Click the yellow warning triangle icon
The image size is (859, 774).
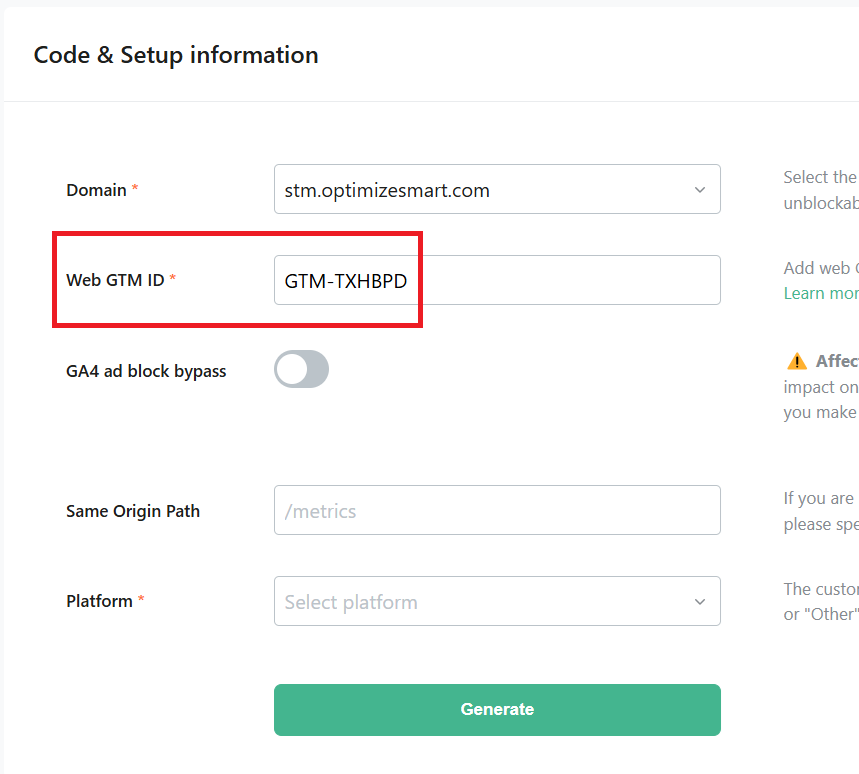tap(797, 361)
